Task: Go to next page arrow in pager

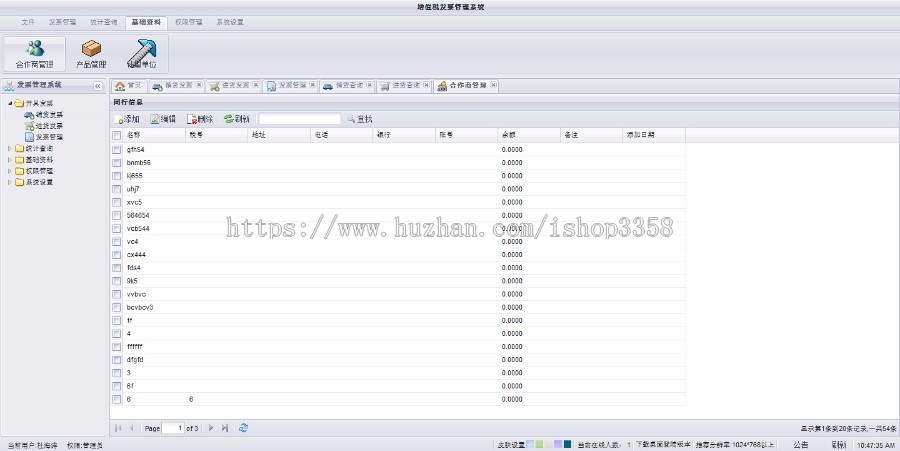Action: point(211,428)
